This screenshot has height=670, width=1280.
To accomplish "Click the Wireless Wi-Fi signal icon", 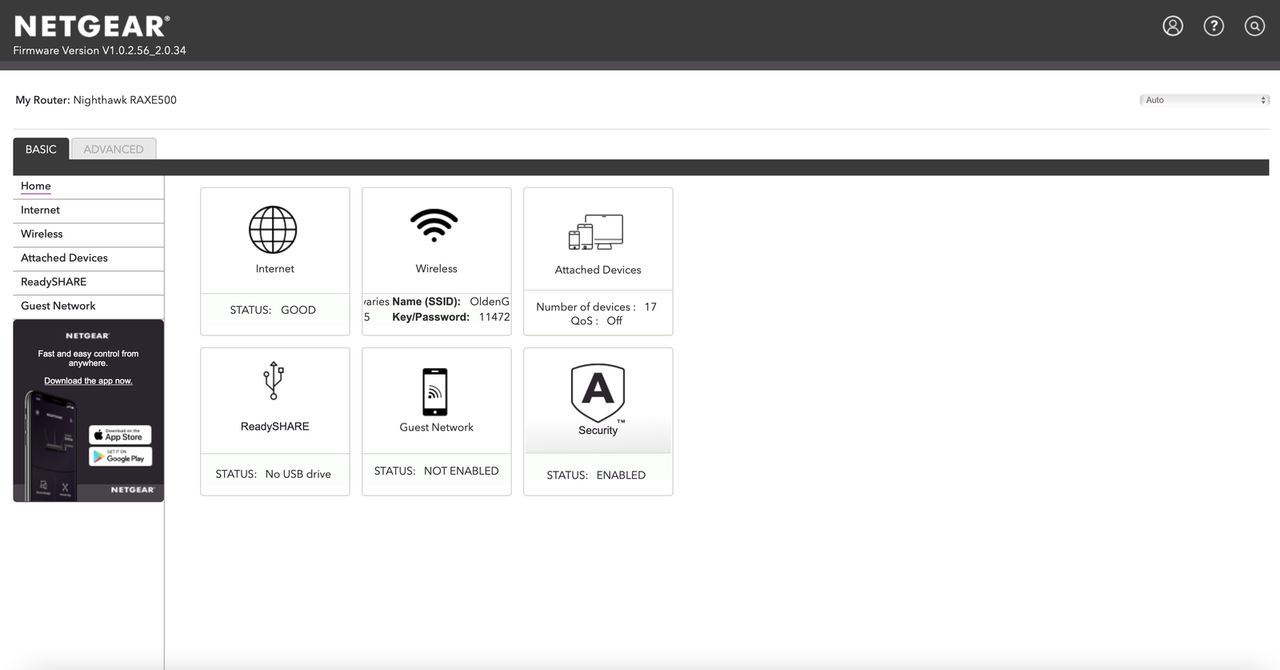I will [x=435, y=226].
